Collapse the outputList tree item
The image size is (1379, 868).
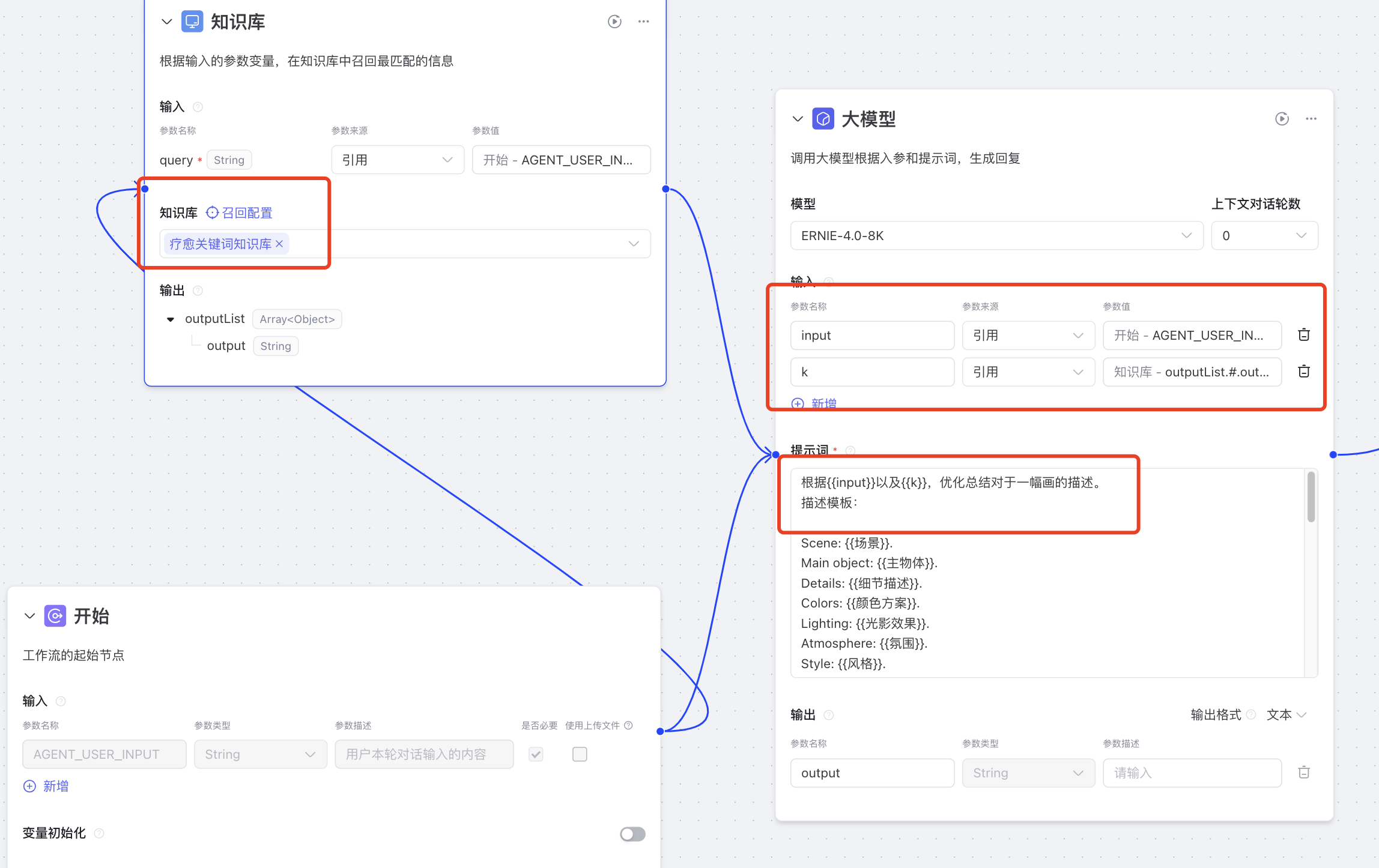(x=171, y=319)
